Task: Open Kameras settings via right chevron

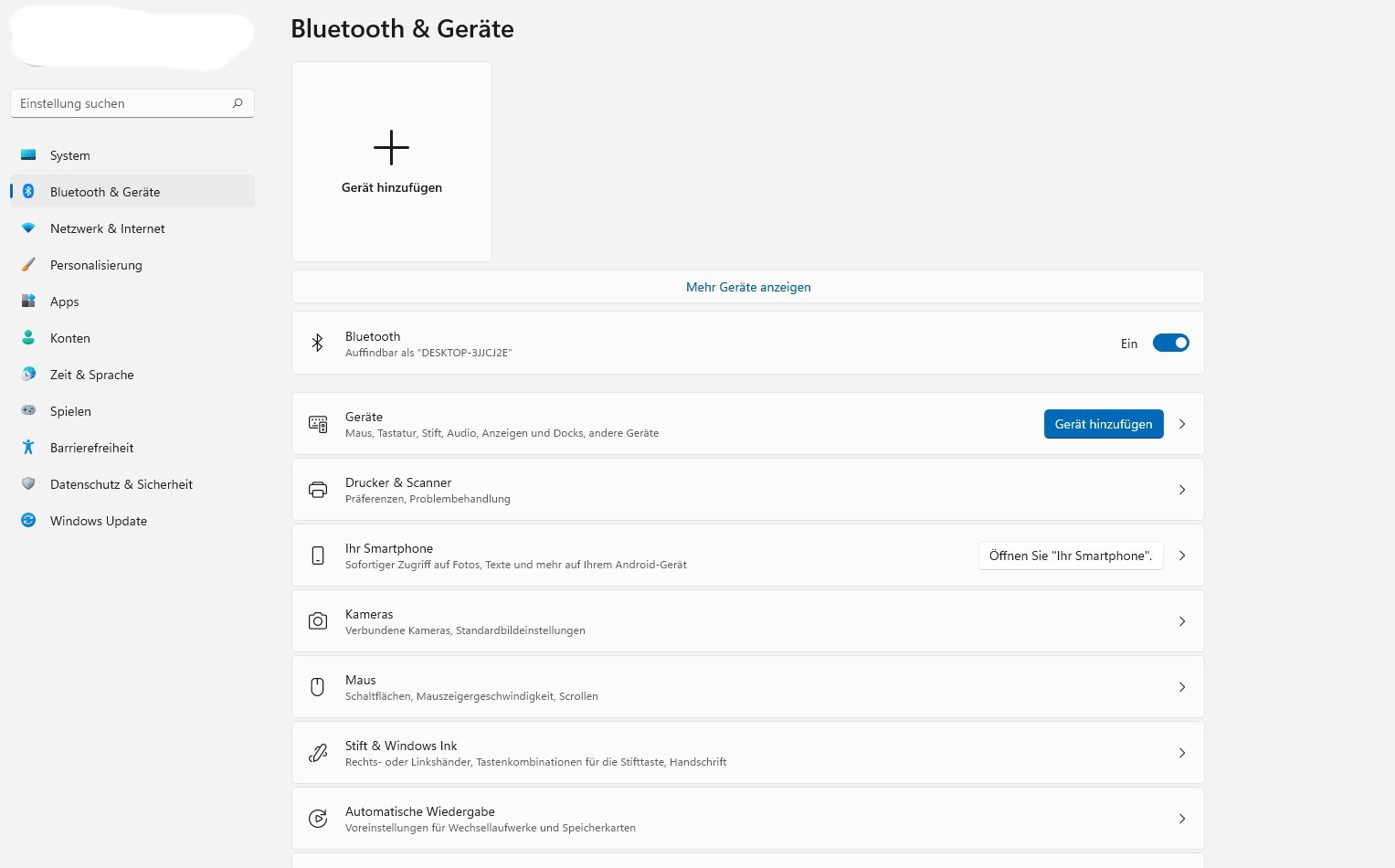Action: (1182, 621)
